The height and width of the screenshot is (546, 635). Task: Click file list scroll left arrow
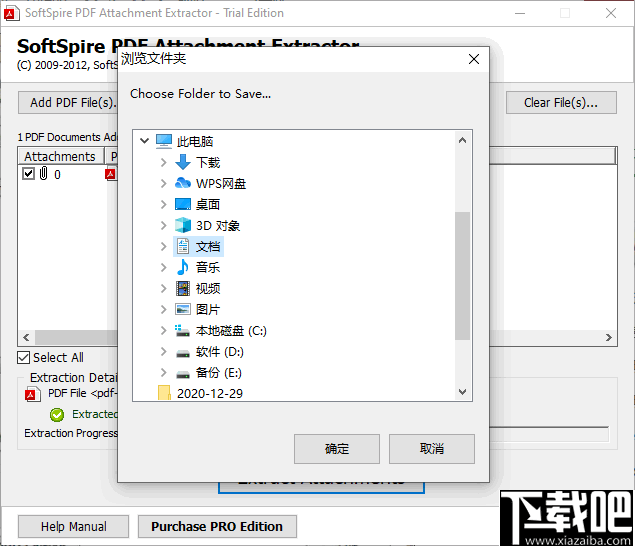pyautogui.click(x=26, y=337)
